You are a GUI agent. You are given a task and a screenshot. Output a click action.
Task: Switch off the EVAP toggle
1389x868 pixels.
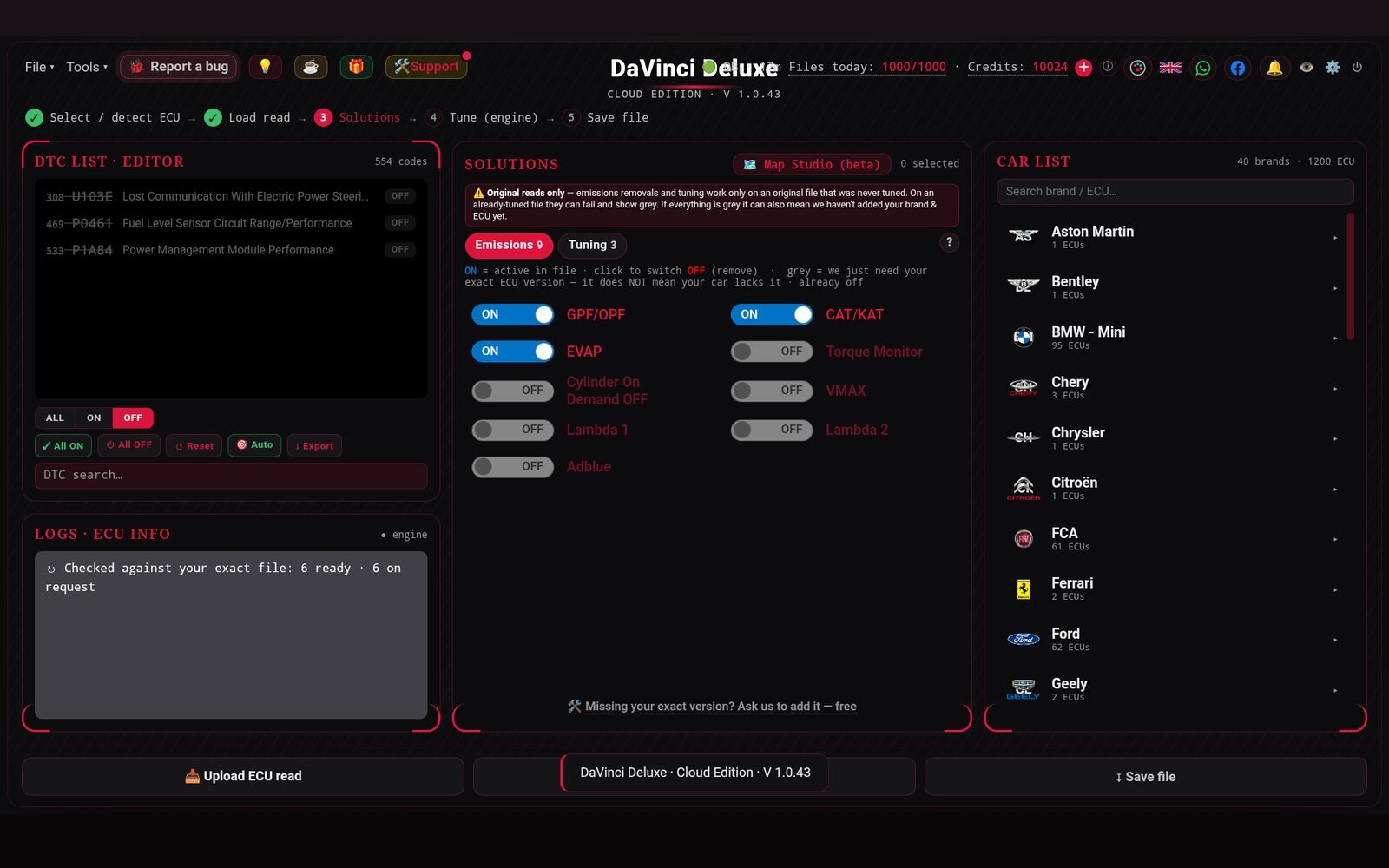point(513,352)
